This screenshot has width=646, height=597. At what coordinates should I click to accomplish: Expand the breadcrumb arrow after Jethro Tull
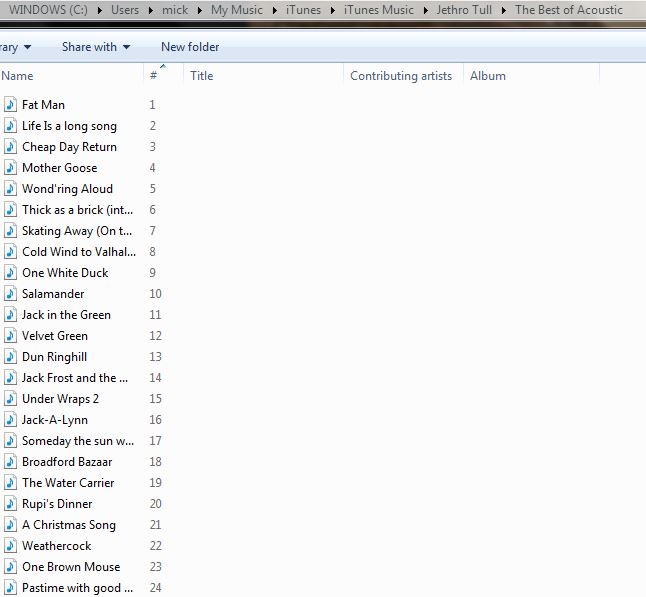coord(503,10)
